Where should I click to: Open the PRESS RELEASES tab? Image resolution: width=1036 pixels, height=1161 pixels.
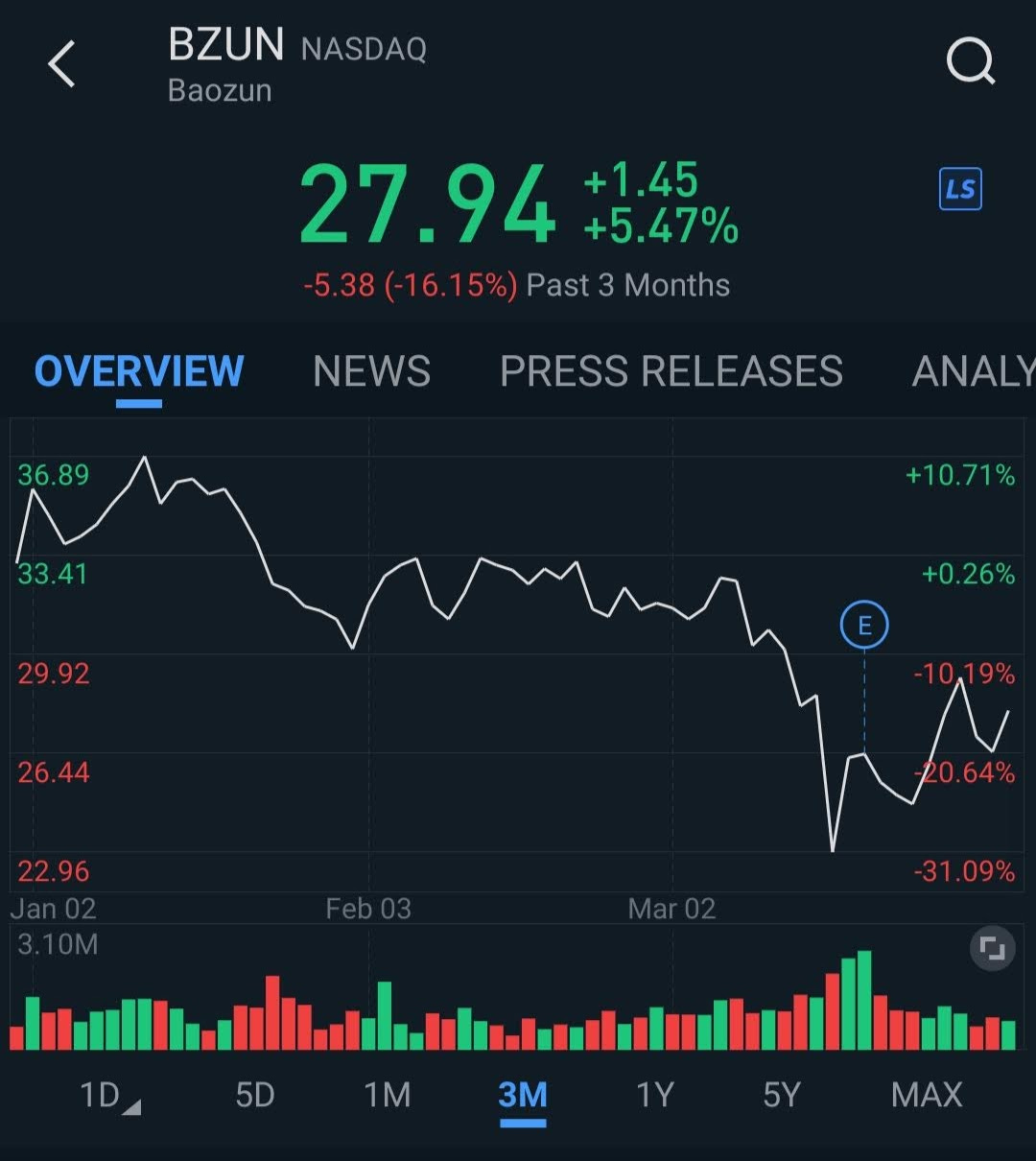(671, 371)
